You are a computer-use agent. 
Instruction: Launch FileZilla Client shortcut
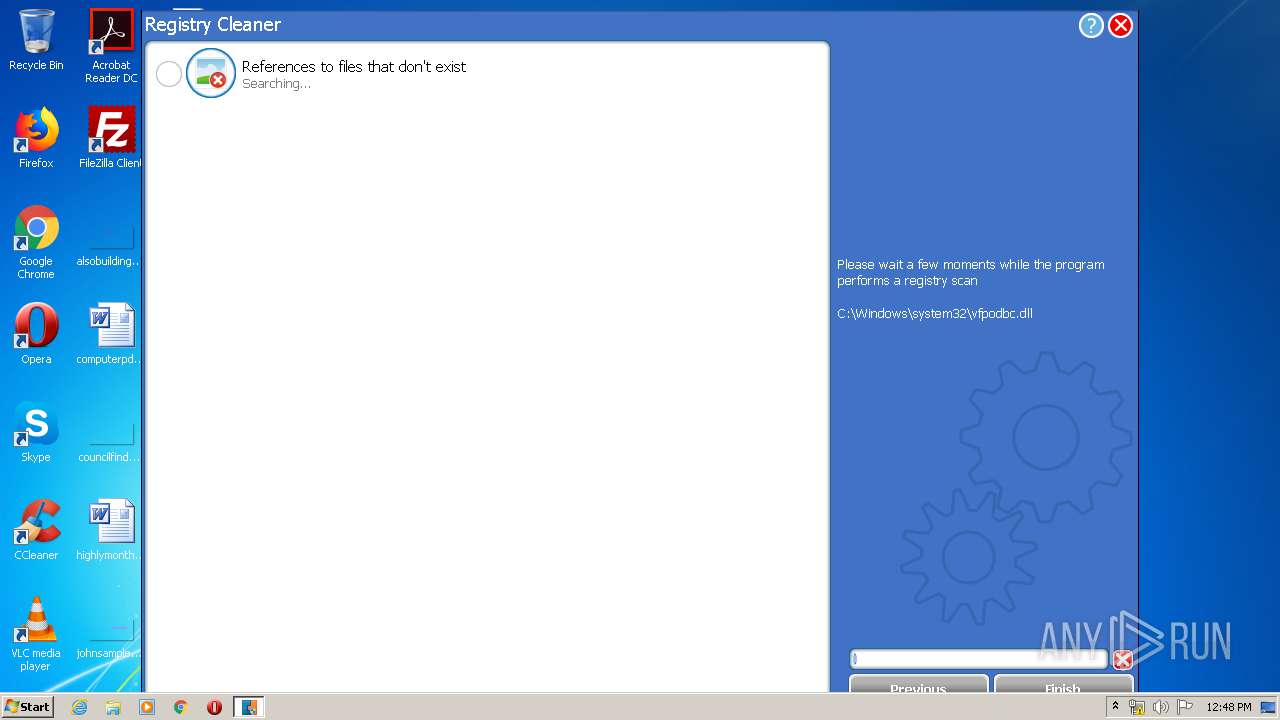[x=111, y=138]
